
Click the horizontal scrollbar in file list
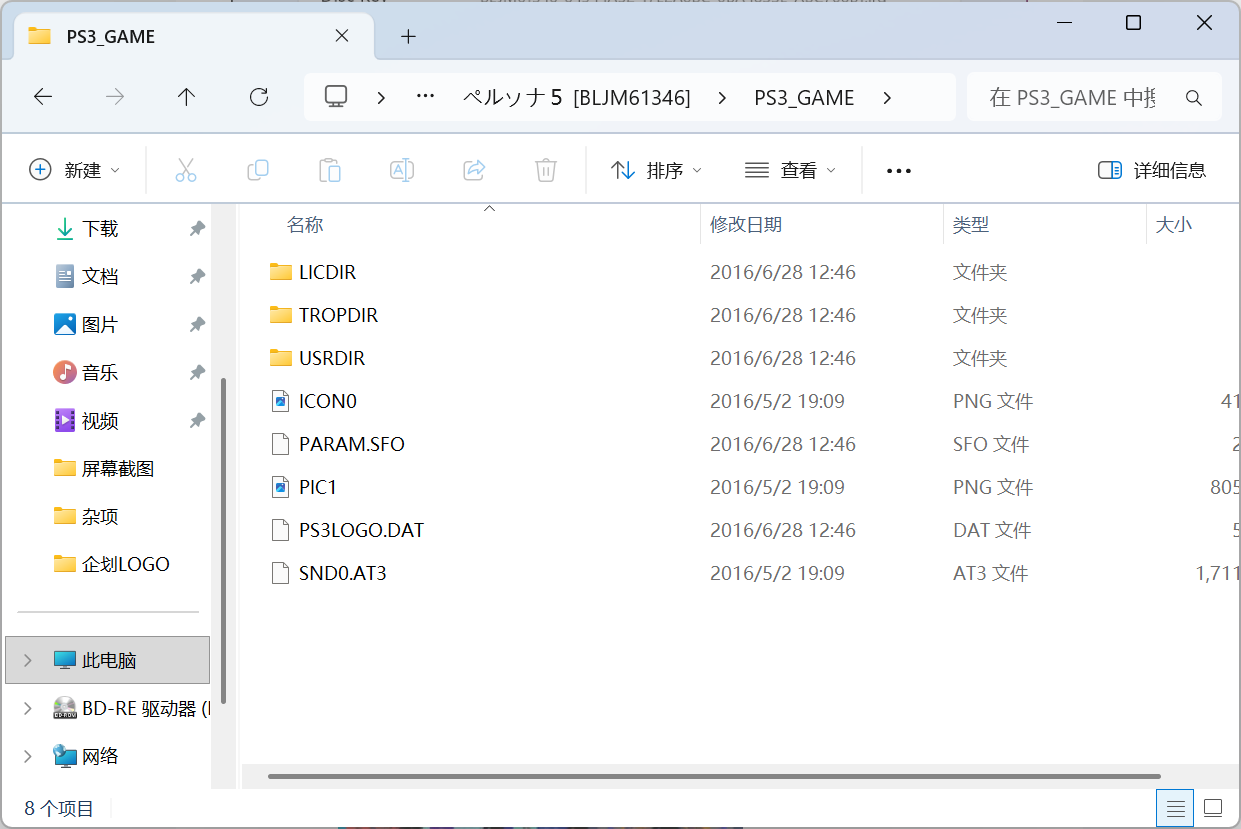pos(714,776)
